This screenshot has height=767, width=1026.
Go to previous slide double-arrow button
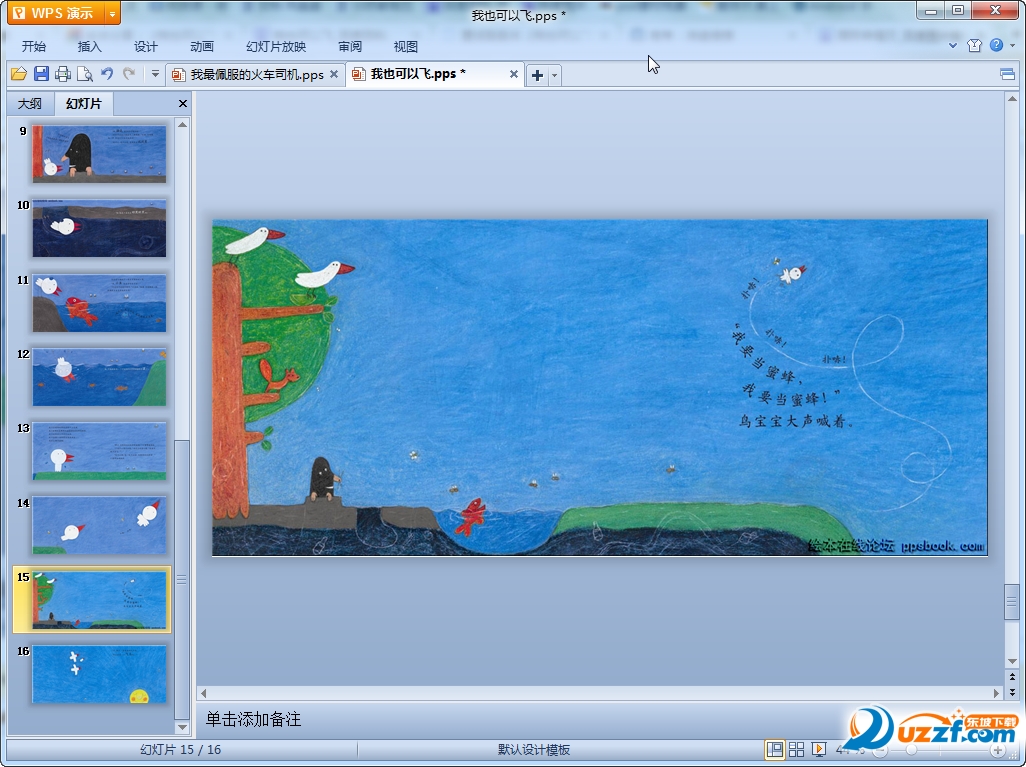[1012, 677]
